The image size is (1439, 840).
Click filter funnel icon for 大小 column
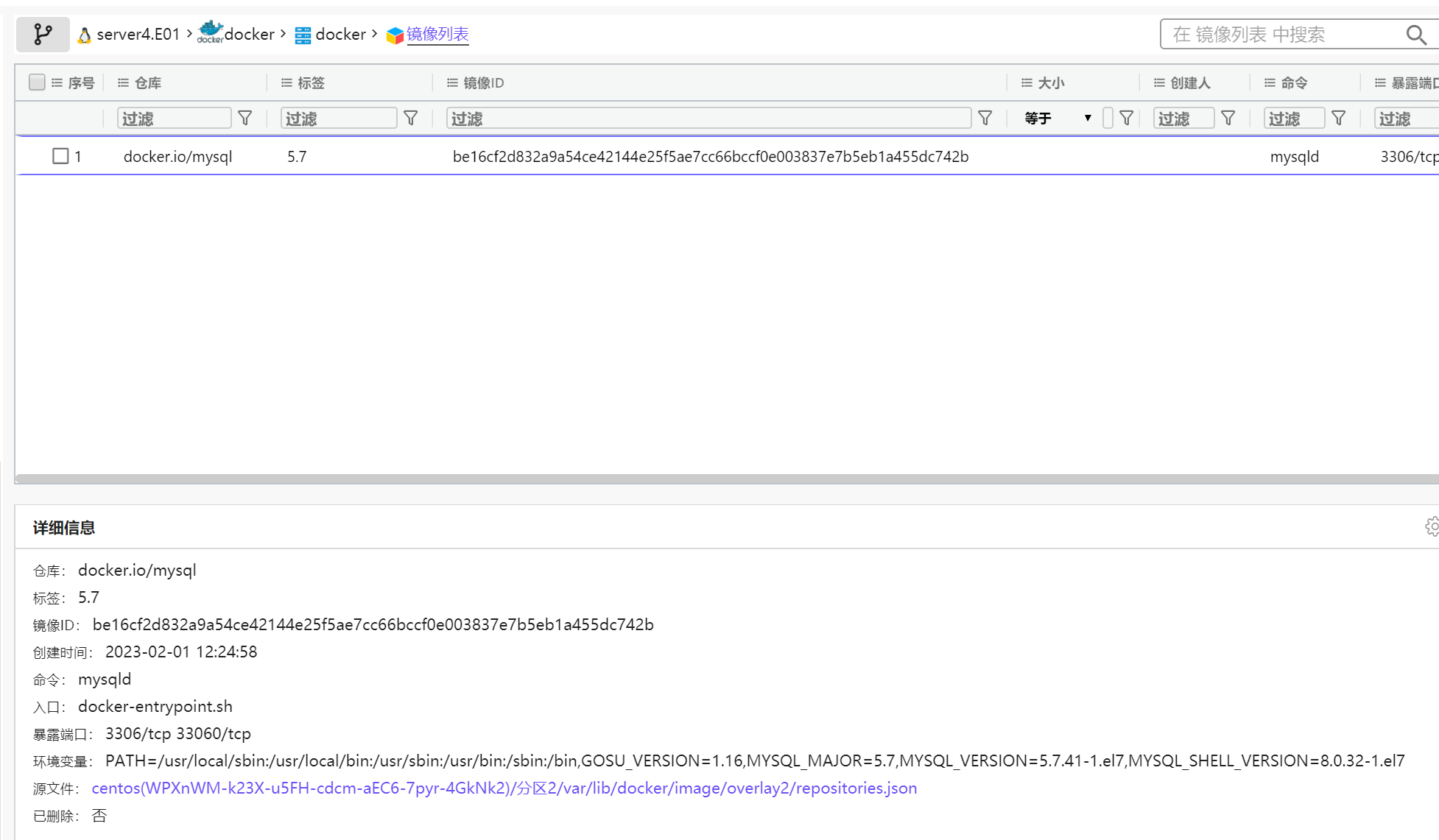[x=1126, y=118]
